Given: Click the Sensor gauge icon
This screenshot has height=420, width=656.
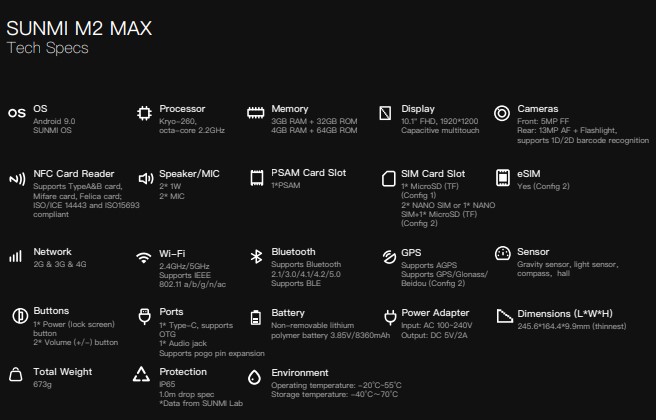Looking at the screenshot, I should point(502,253).
